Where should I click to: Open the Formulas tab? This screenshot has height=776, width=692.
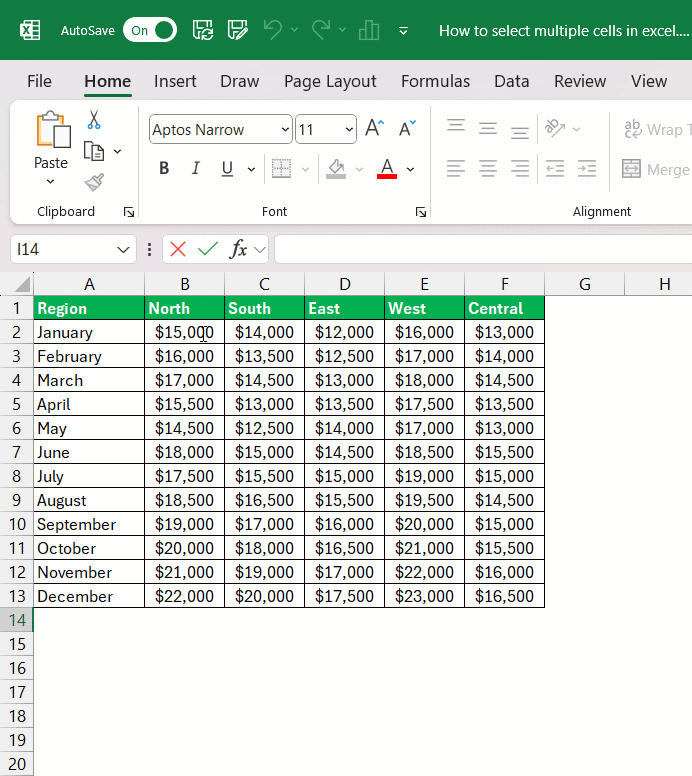[435, 81]
